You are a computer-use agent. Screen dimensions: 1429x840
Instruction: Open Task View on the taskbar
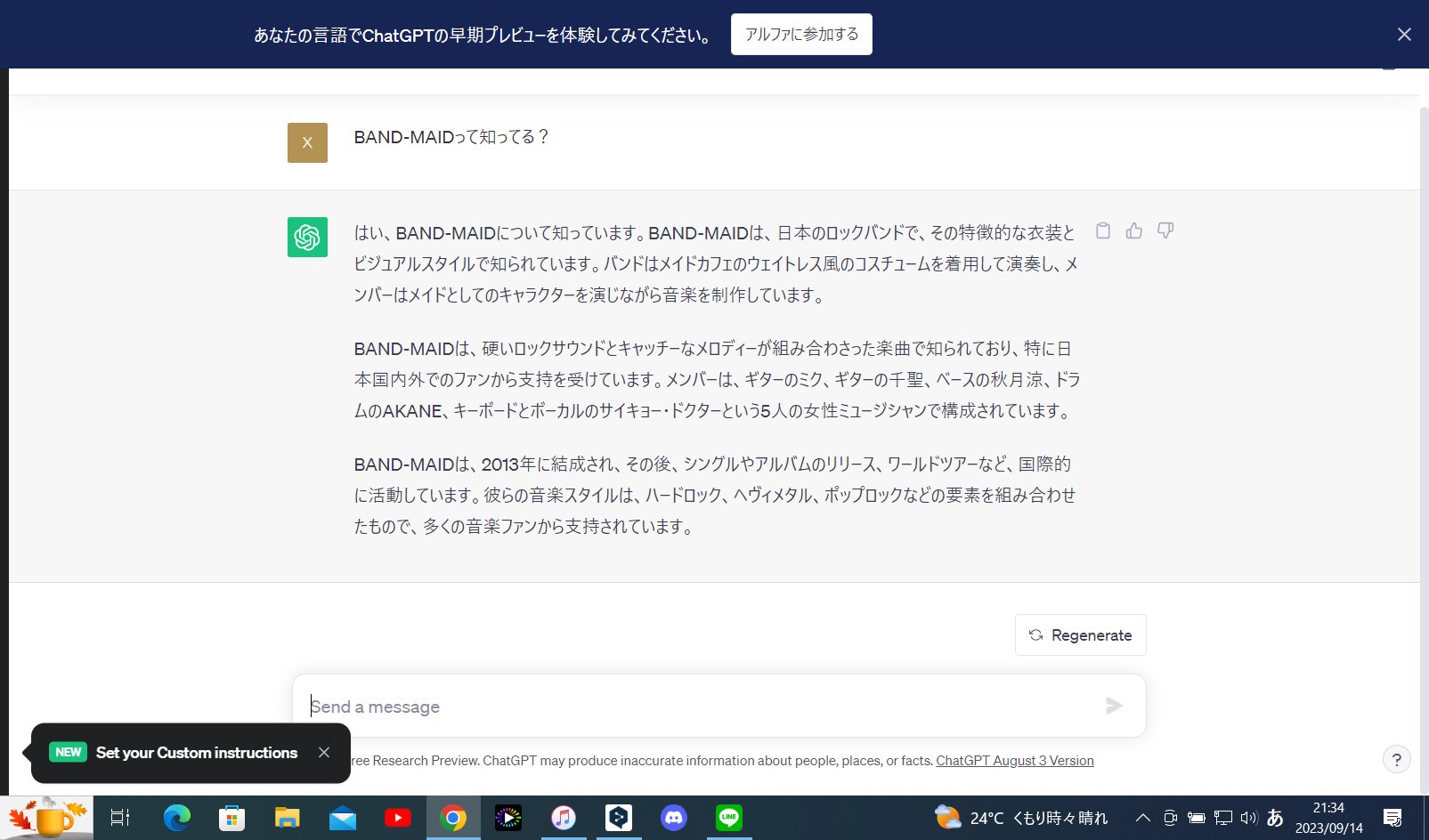tap(120, 818)
